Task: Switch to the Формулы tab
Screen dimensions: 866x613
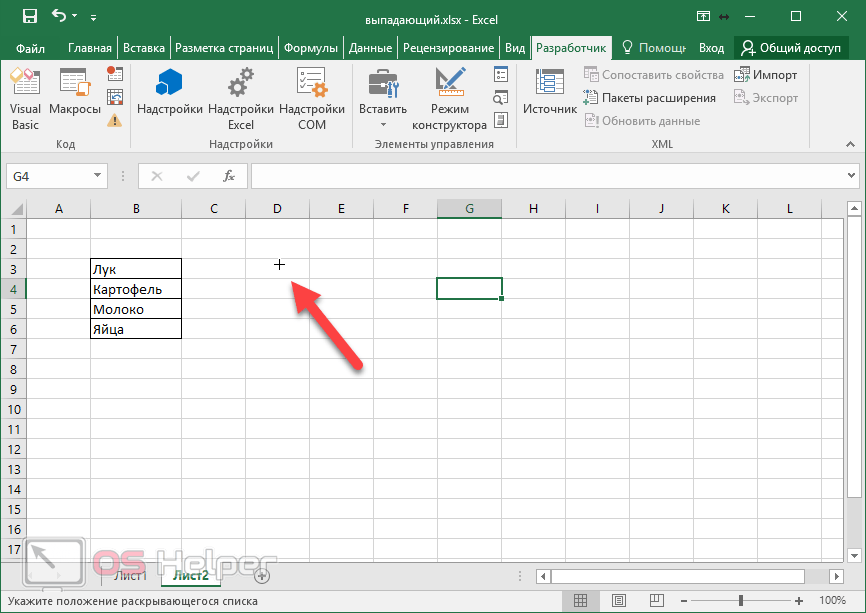Action: (310, 48)
